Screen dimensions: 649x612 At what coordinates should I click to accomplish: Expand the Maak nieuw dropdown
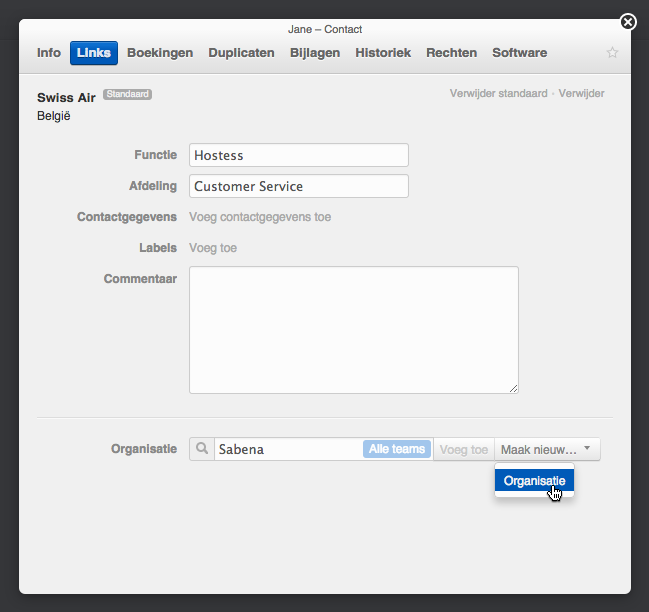click(x=547, y=449)
